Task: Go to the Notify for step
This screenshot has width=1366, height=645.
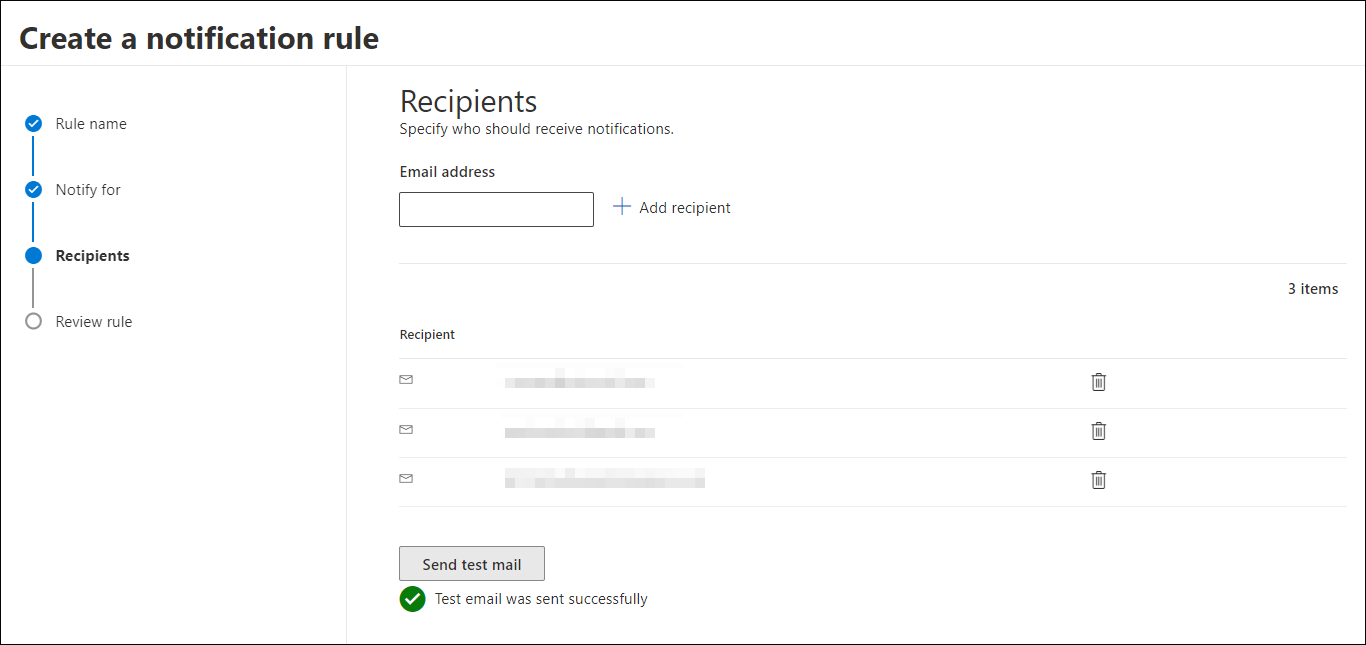Action: point(88,190)
